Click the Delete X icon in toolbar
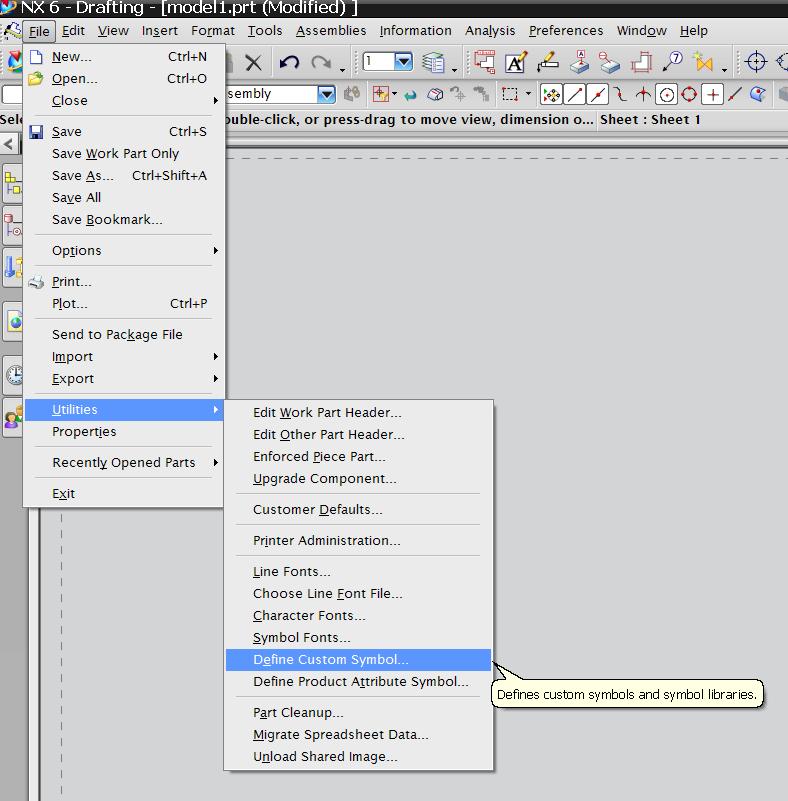Viewport: 788px width, 801px height. click(x=253, y=63)
